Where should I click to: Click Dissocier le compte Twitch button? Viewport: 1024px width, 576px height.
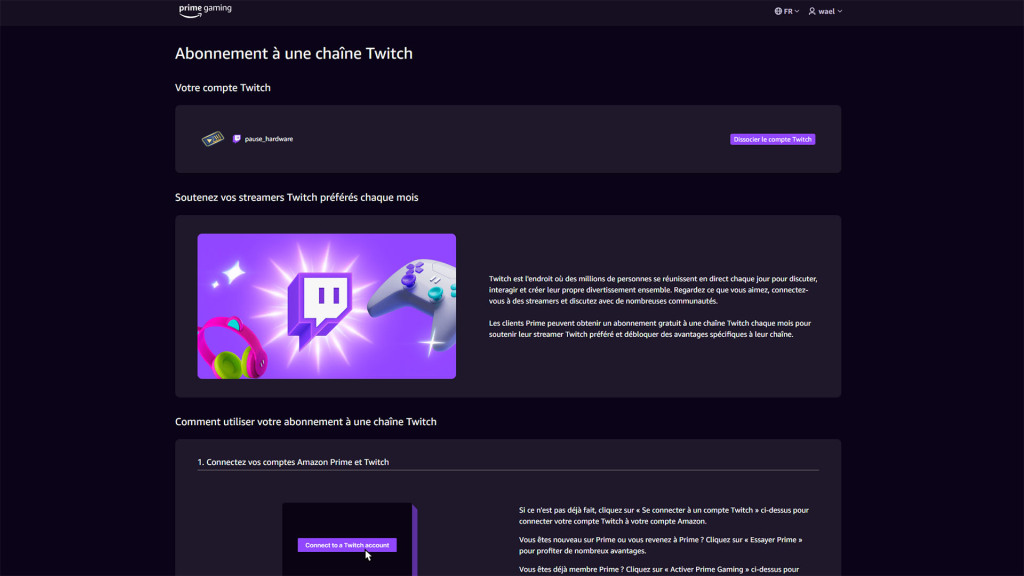point(772,139)
